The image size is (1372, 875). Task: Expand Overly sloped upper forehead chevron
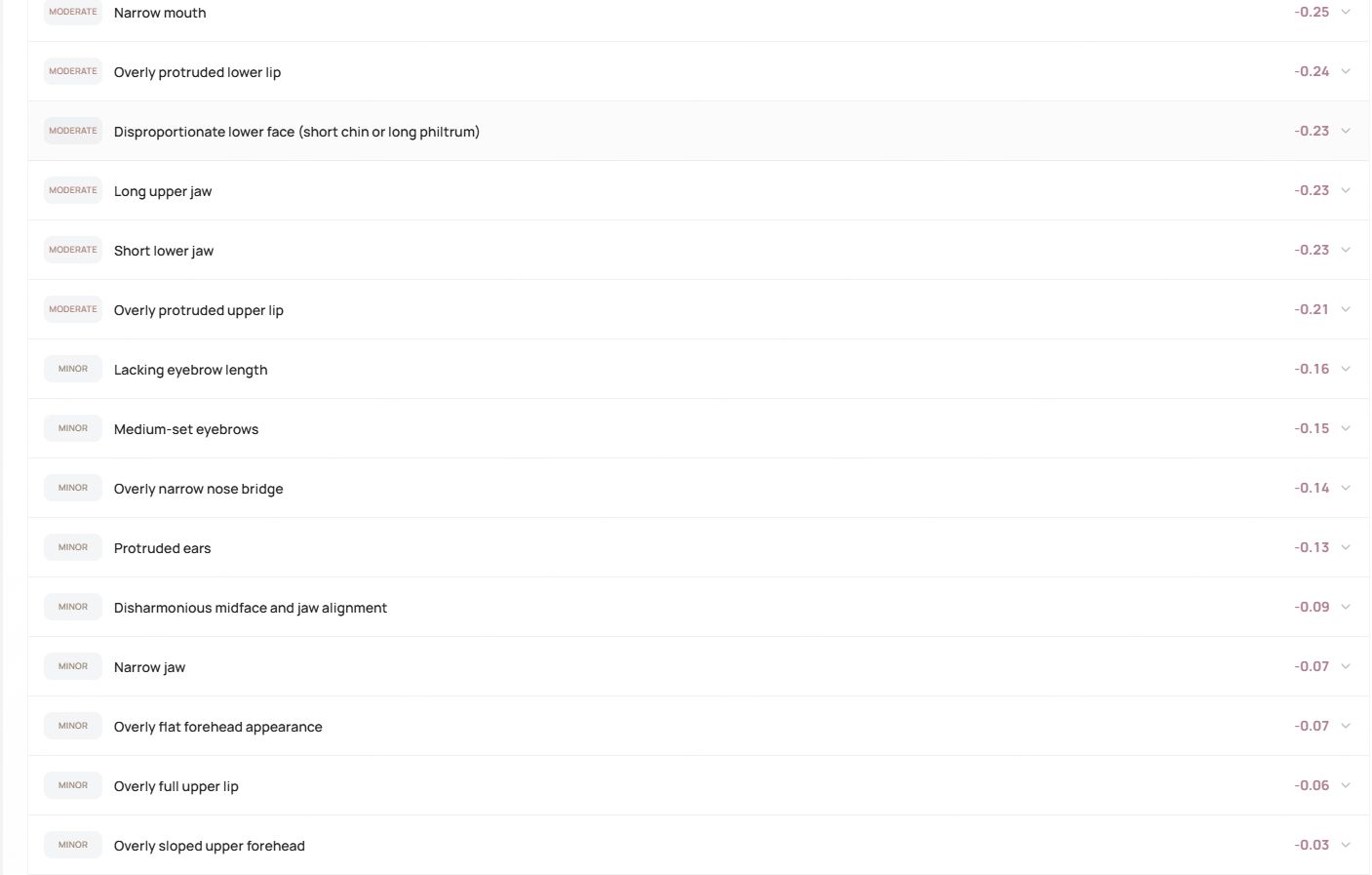(1346, 846)
